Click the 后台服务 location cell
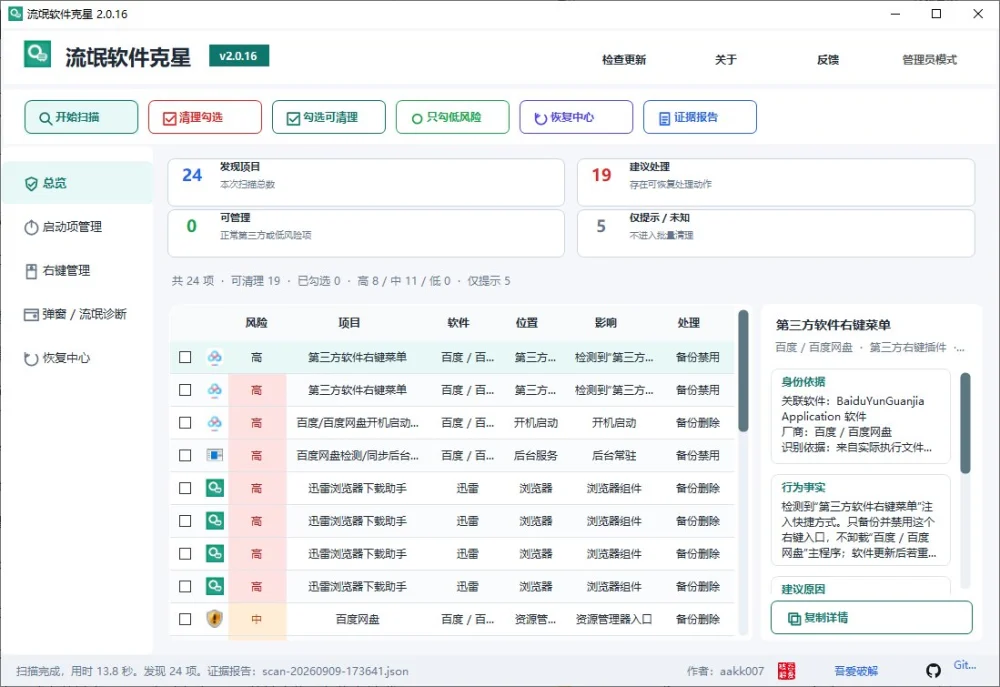The width and height of the screenshot is (1000, 687). click(536, 455)
